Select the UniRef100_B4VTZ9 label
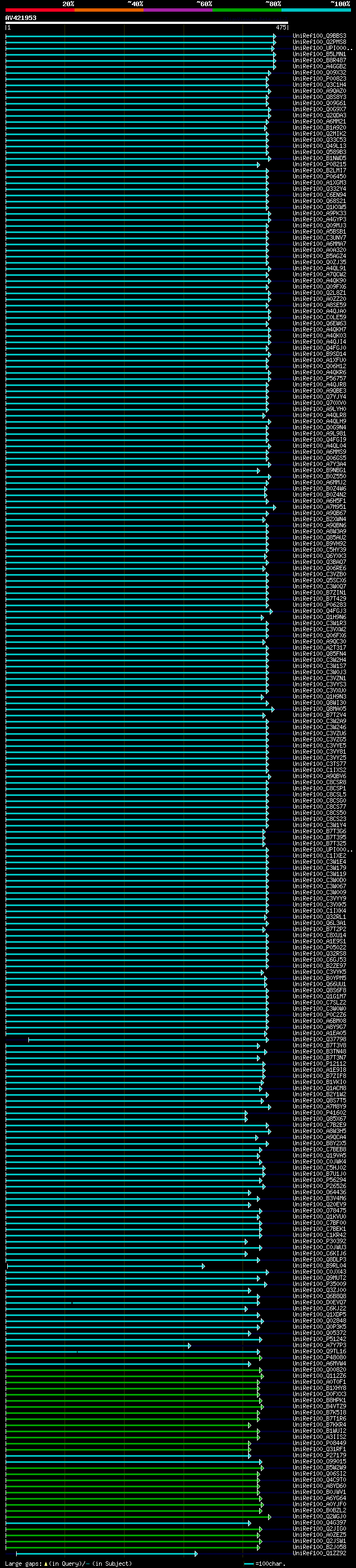 click(x=319, y=1406)
